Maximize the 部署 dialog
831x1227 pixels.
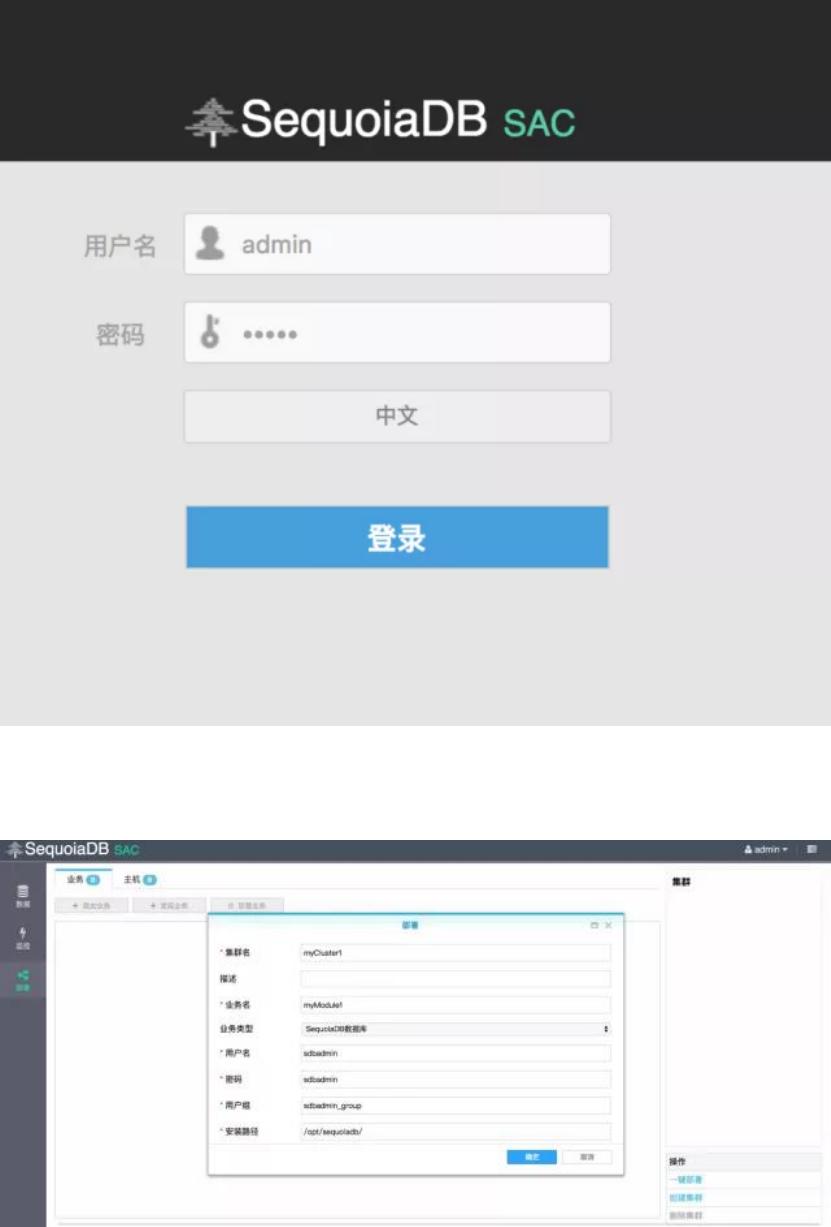tap(594, 926)
